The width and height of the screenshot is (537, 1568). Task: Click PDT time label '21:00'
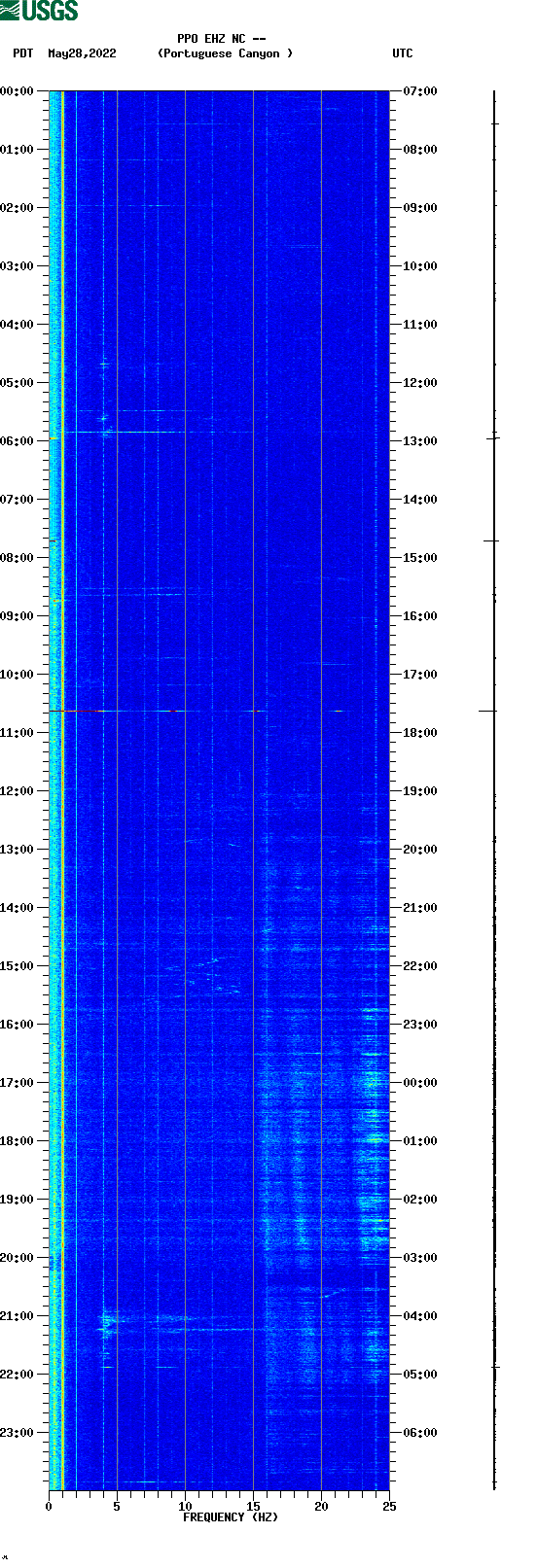[x=17, y=1316]
